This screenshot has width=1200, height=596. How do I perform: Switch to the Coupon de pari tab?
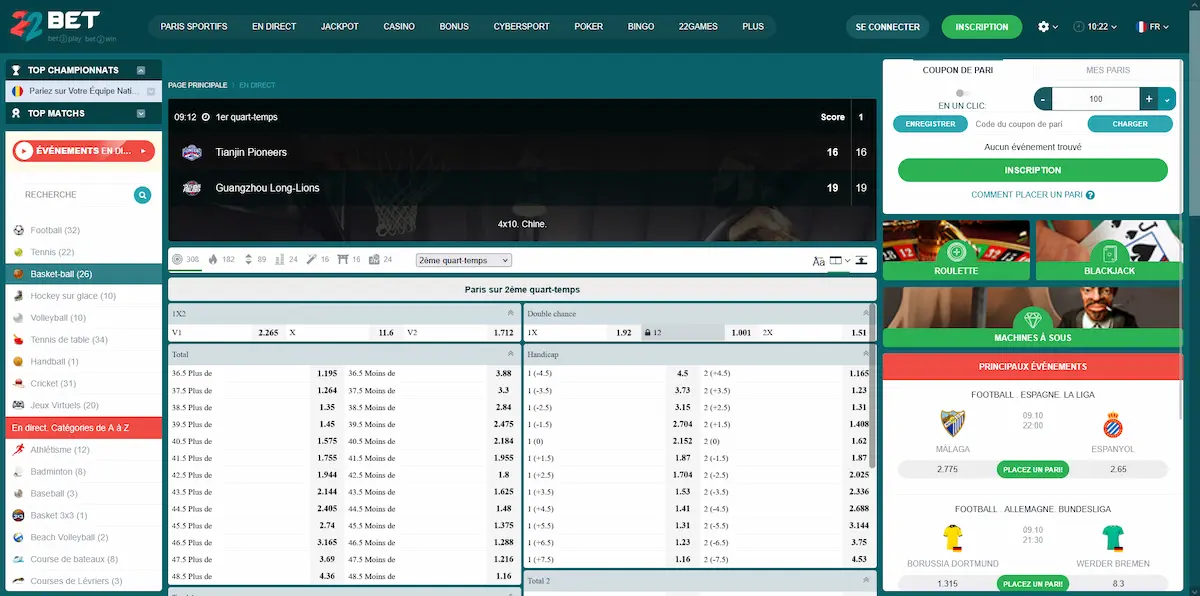(x=958, y=70)
